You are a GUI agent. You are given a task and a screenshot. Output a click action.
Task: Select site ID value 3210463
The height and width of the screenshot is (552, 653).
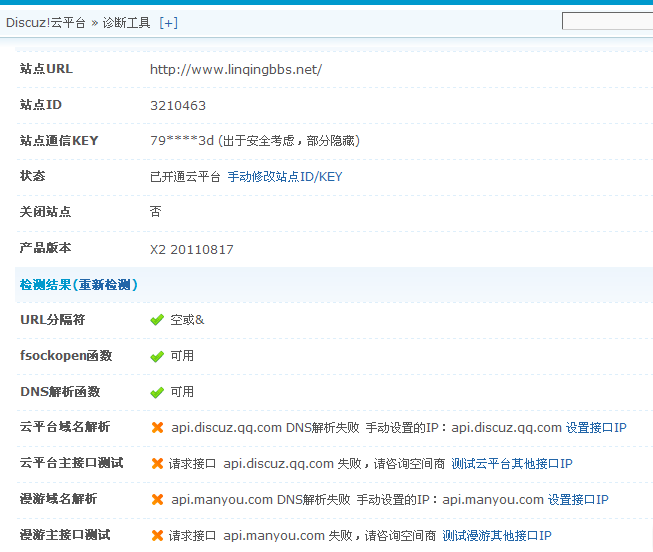pos(178,105)
